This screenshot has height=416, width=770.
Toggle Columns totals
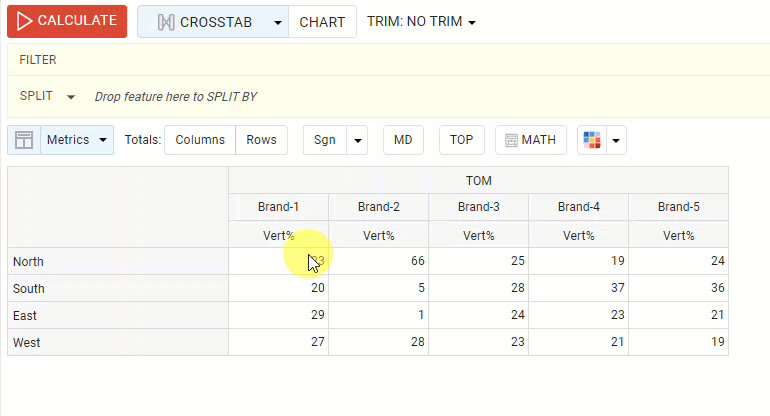(200, 140)
